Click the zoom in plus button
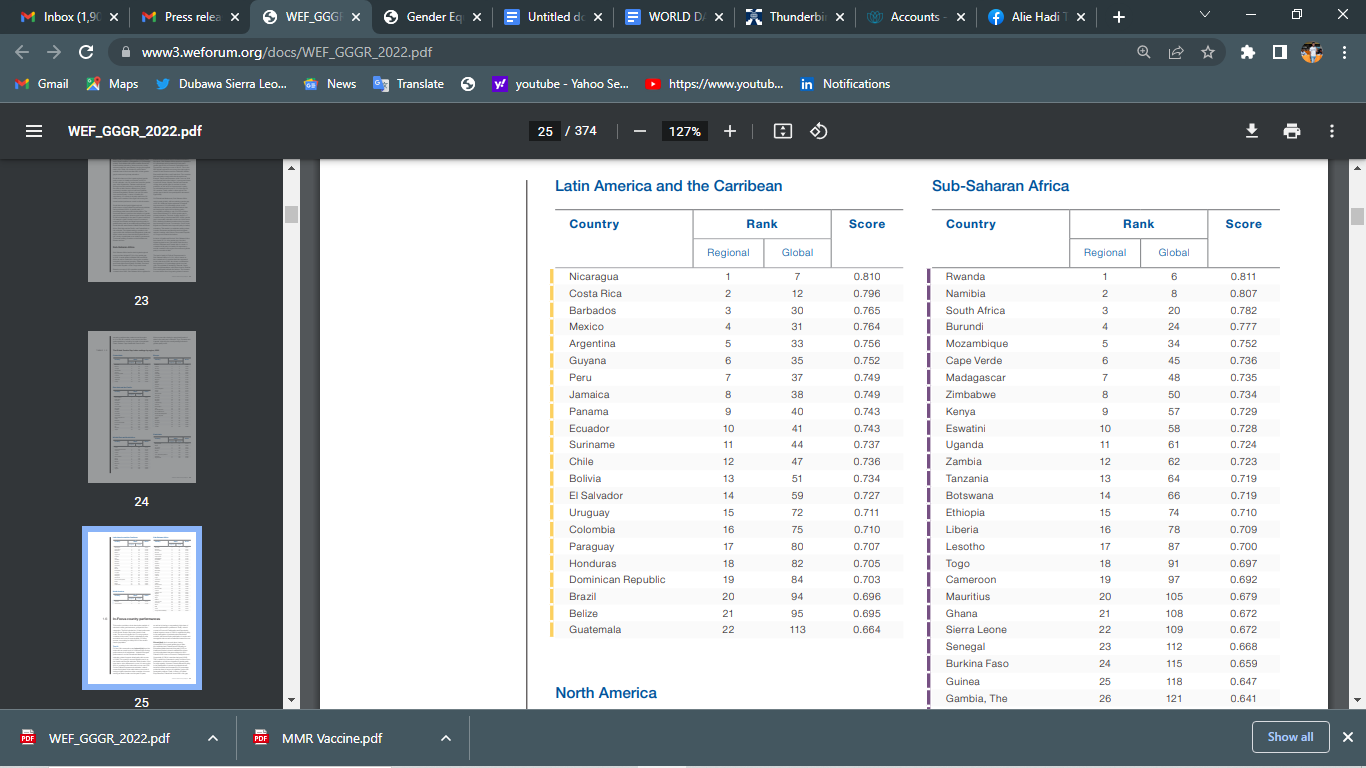This screenshot has width=1366, height=768. coord(730,131)
